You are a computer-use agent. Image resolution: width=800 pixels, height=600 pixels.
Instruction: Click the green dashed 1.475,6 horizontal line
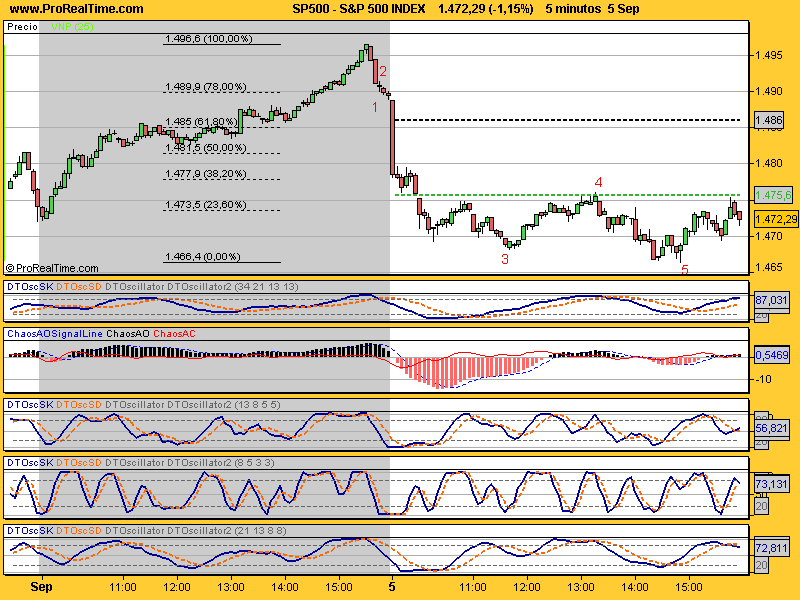[x=568, y=195]
